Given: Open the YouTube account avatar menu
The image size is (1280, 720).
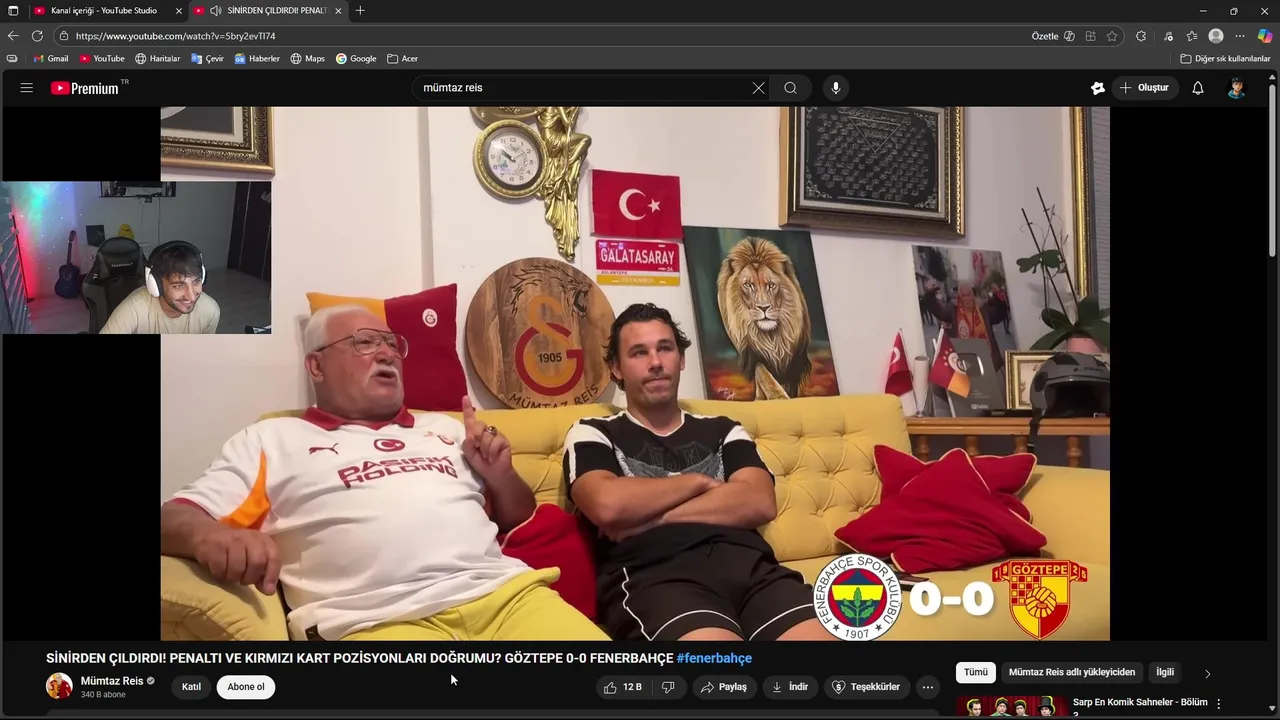Looking at the screenshot, I should pyautogui.click(x=1237, y=88).
